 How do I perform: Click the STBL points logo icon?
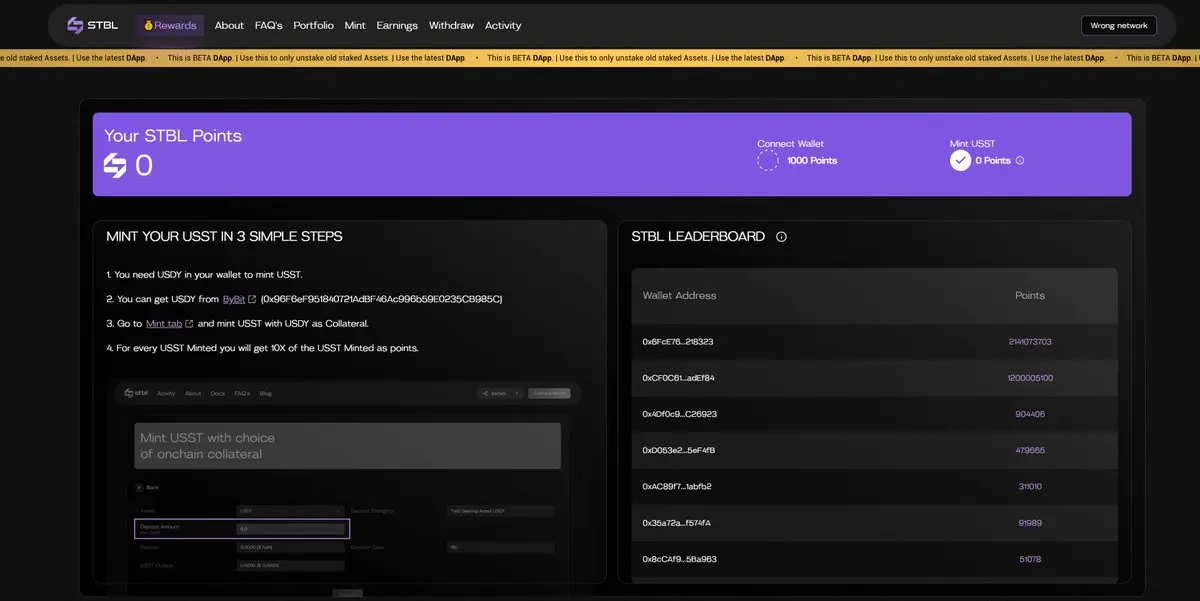[x=116, y=165]
